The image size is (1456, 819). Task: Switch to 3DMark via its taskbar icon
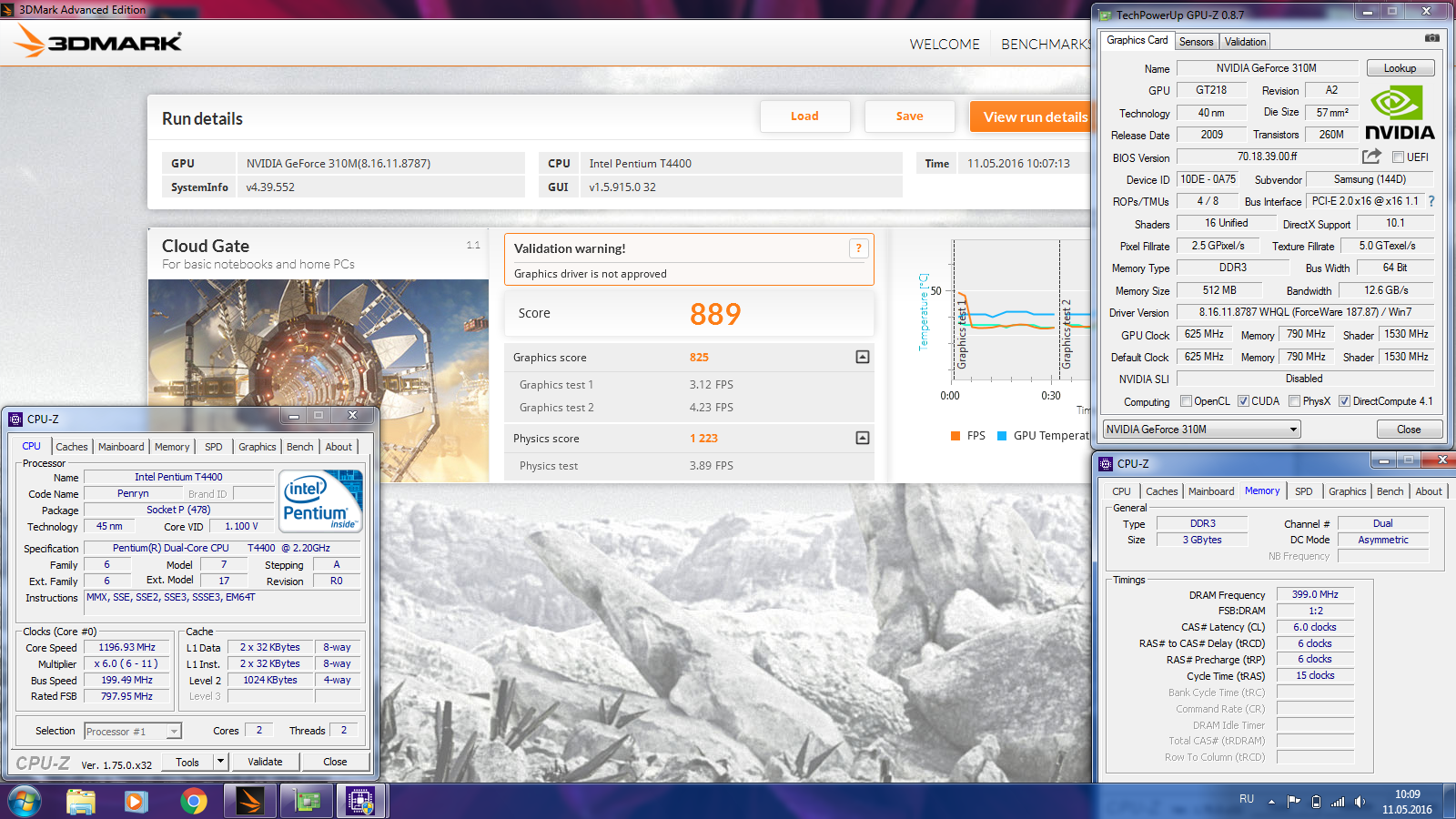coord(249,802)
